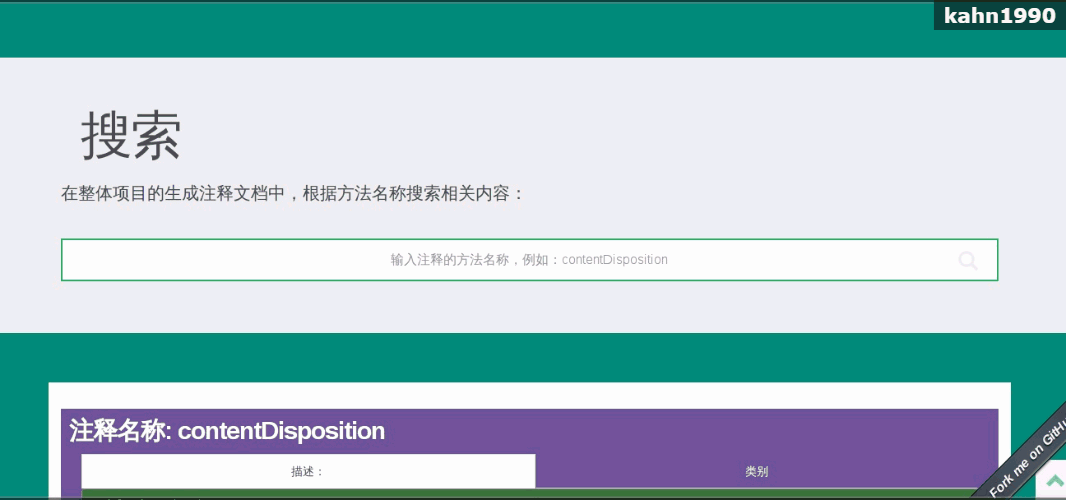The height and width of the screenshot is (500, 1066).
Task: Click the magnifier search icon
Action: [968, 261]
